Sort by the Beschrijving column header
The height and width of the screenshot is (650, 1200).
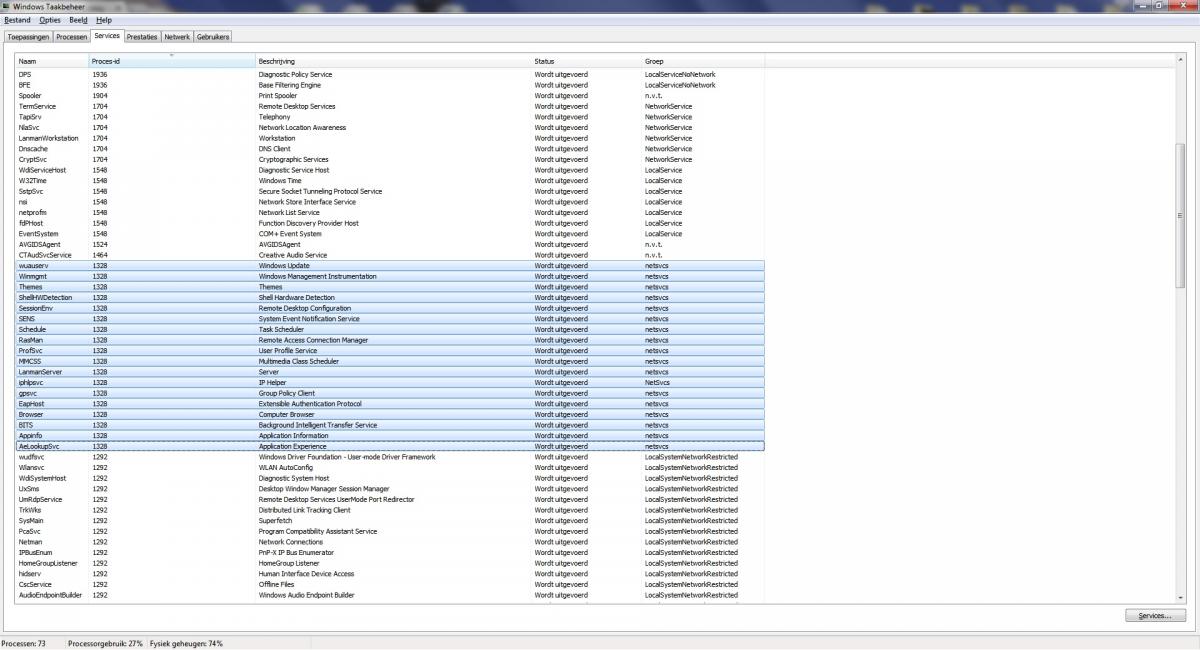click(x=394, y=62)
